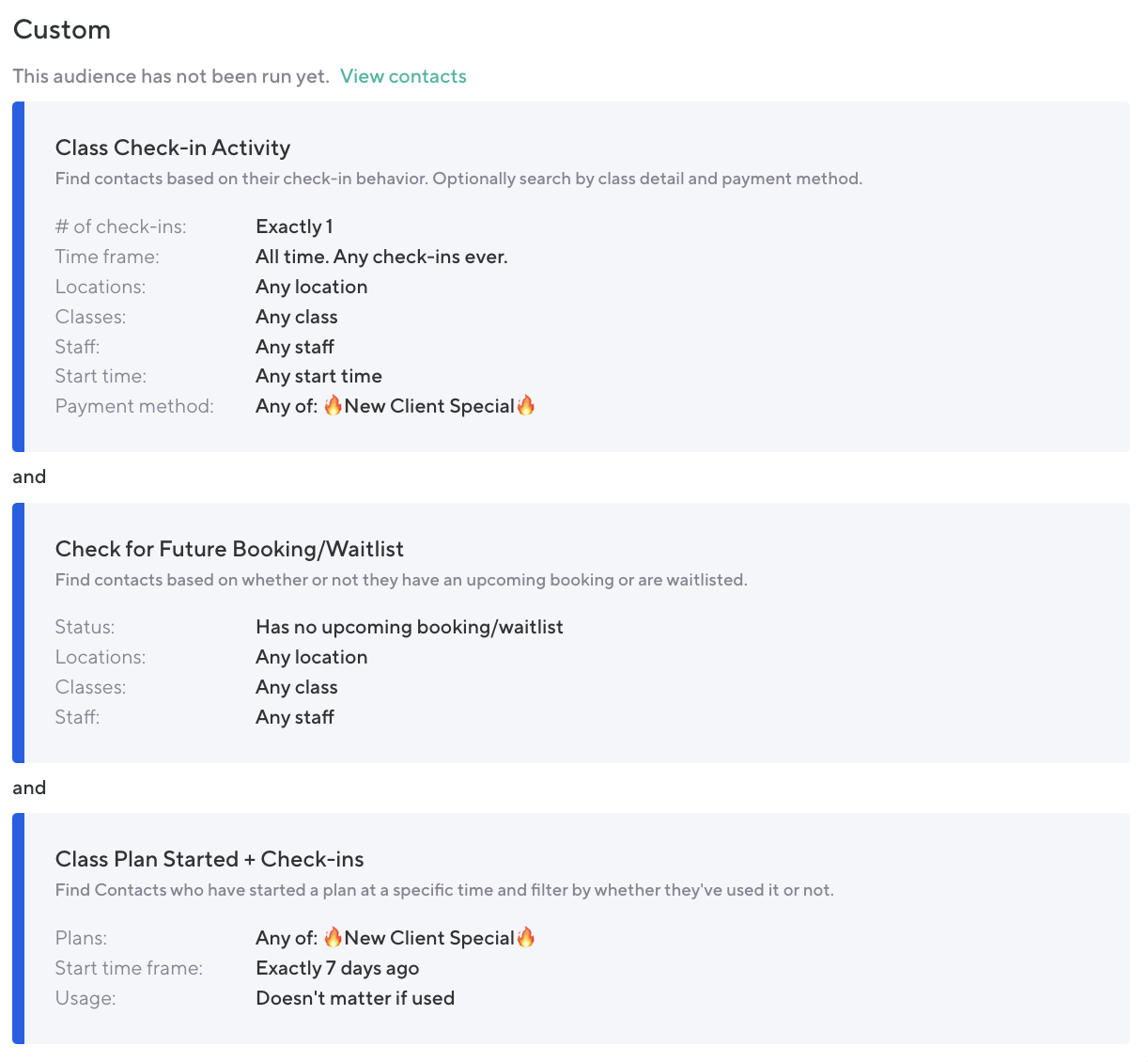Click the Payment method label

tap(134, 406)
